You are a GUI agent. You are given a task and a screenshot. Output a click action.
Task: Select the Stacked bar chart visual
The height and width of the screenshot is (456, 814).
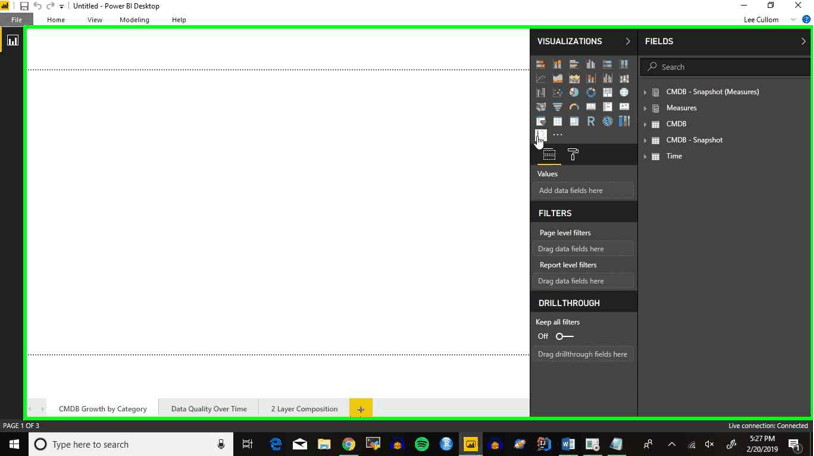[x=540, y=64]
